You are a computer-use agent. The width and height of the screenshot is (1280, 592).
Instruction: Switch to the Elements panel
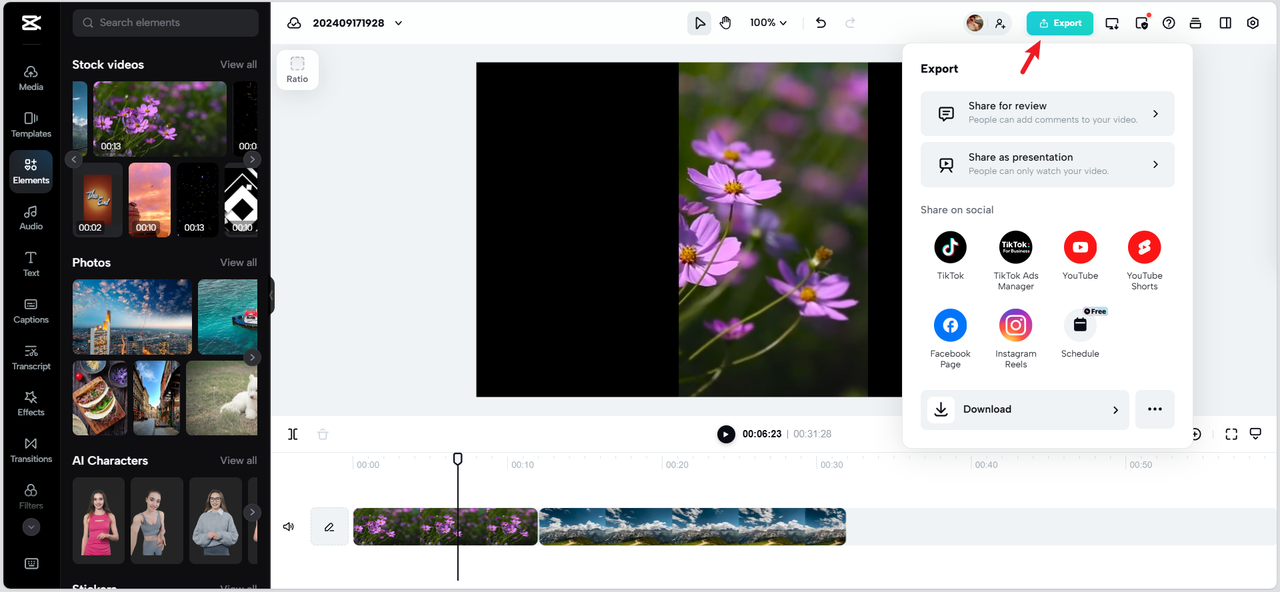[x=31, y=171]
